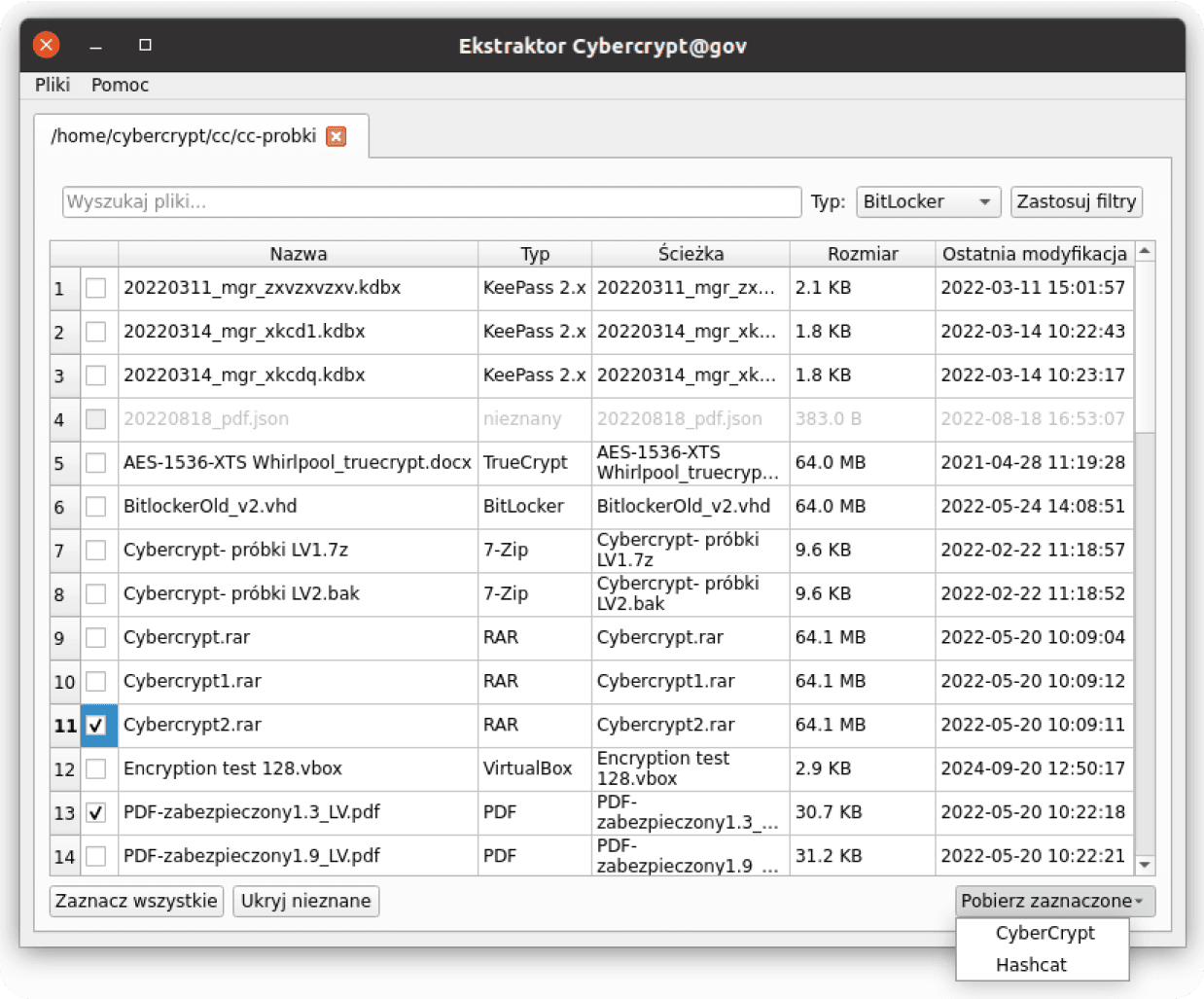This screenshot has height=999, width=1204.
Task: Open the Typ BitLocker filter dropdown
Action: coord(928,201)
